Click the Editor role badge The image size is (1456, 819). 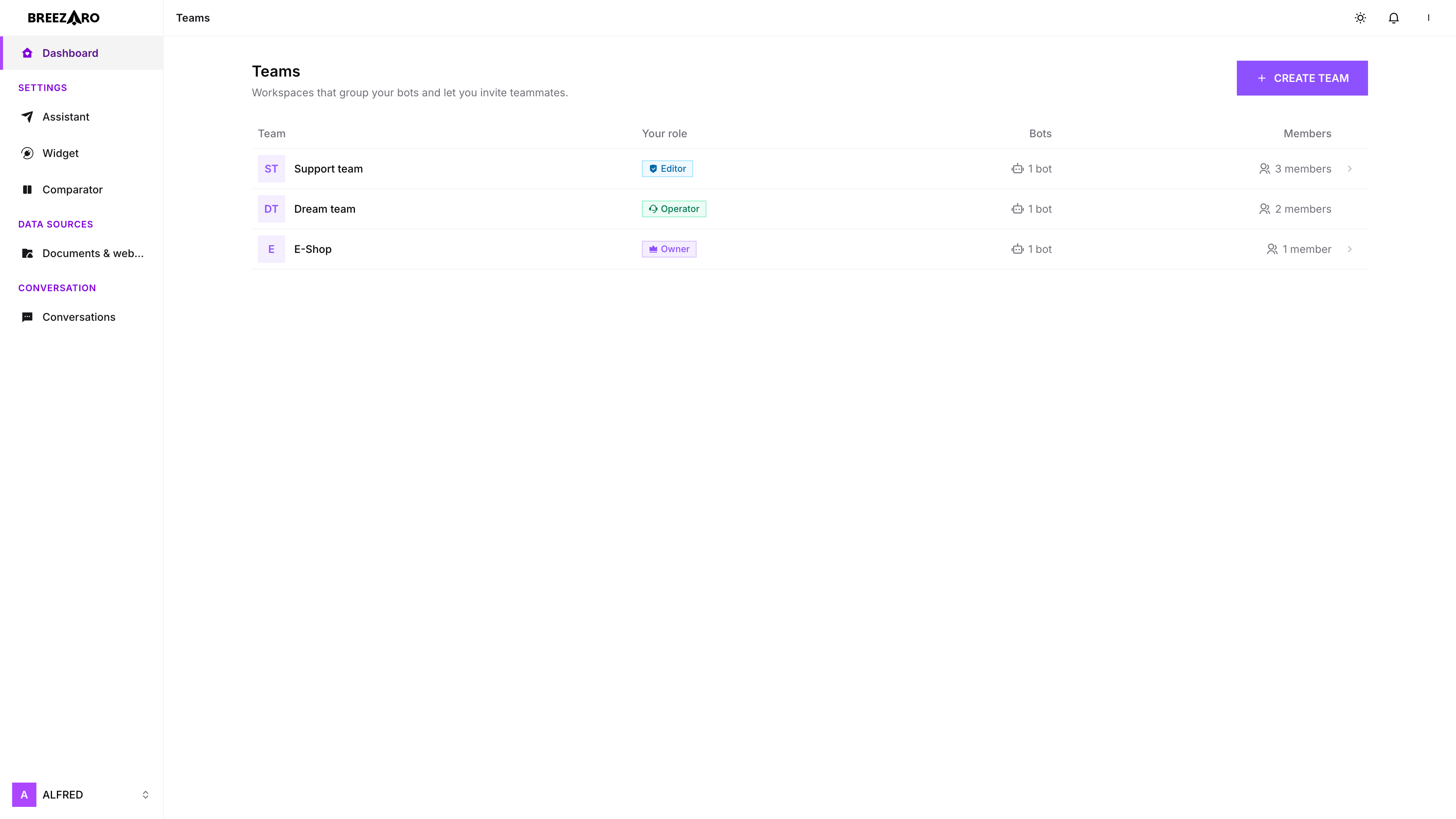click(x=667, y=169)
